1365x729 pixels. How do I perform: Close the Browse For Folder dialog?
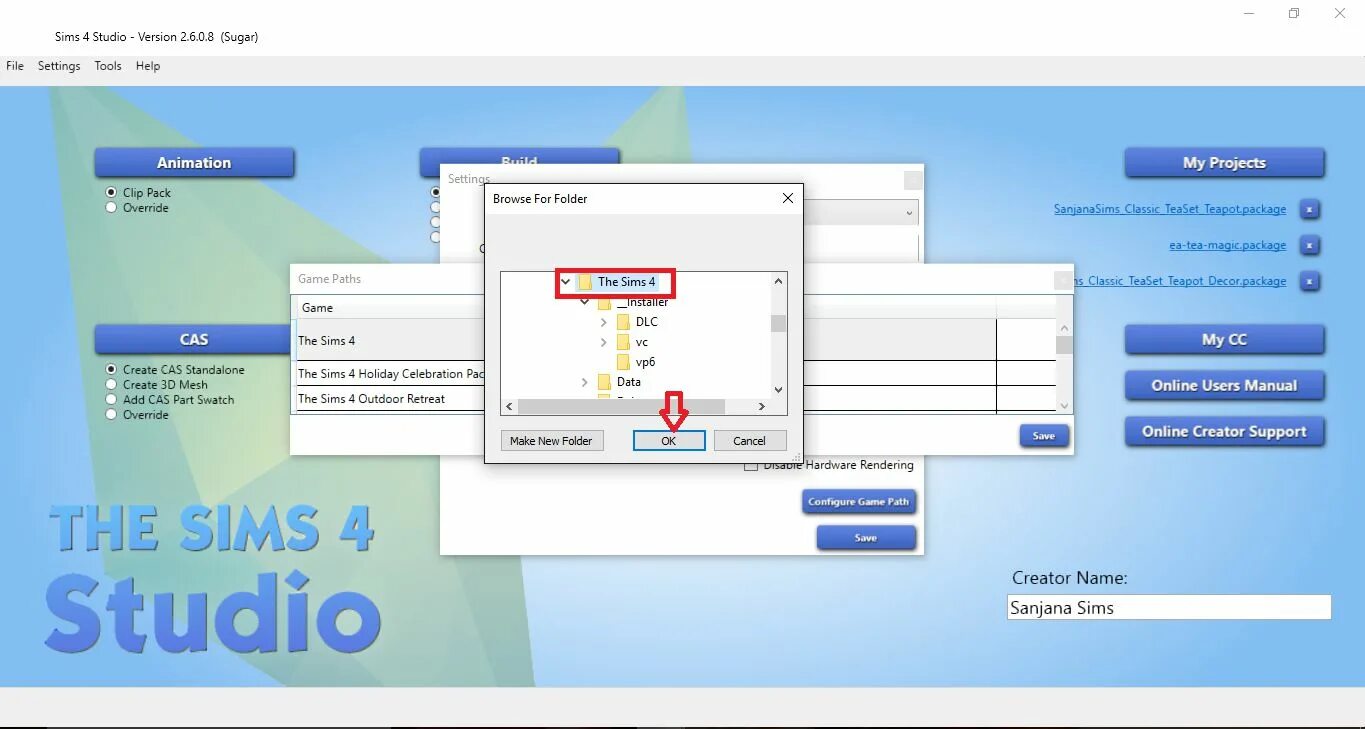tap(787, 198)
